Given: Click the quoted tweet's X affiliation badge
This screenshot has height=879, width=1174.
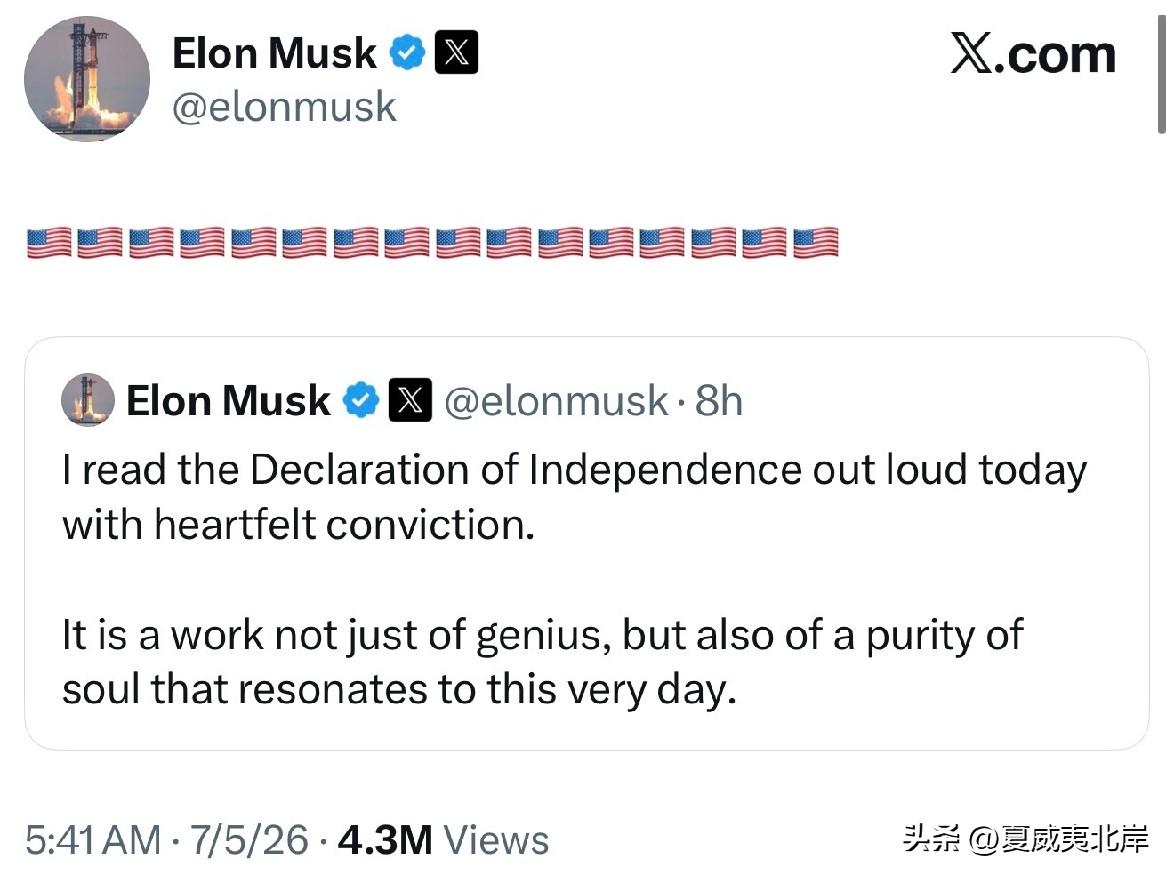Looking at the screenshot, I should (x=410, y=400).
